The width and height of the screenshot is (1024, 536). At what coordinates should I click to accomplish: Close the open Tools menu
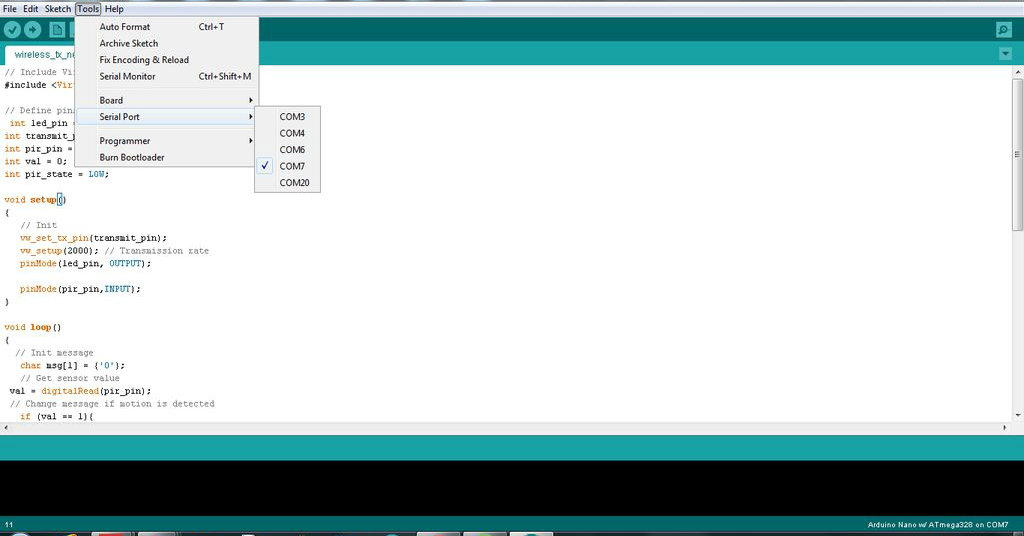[88, 9]
